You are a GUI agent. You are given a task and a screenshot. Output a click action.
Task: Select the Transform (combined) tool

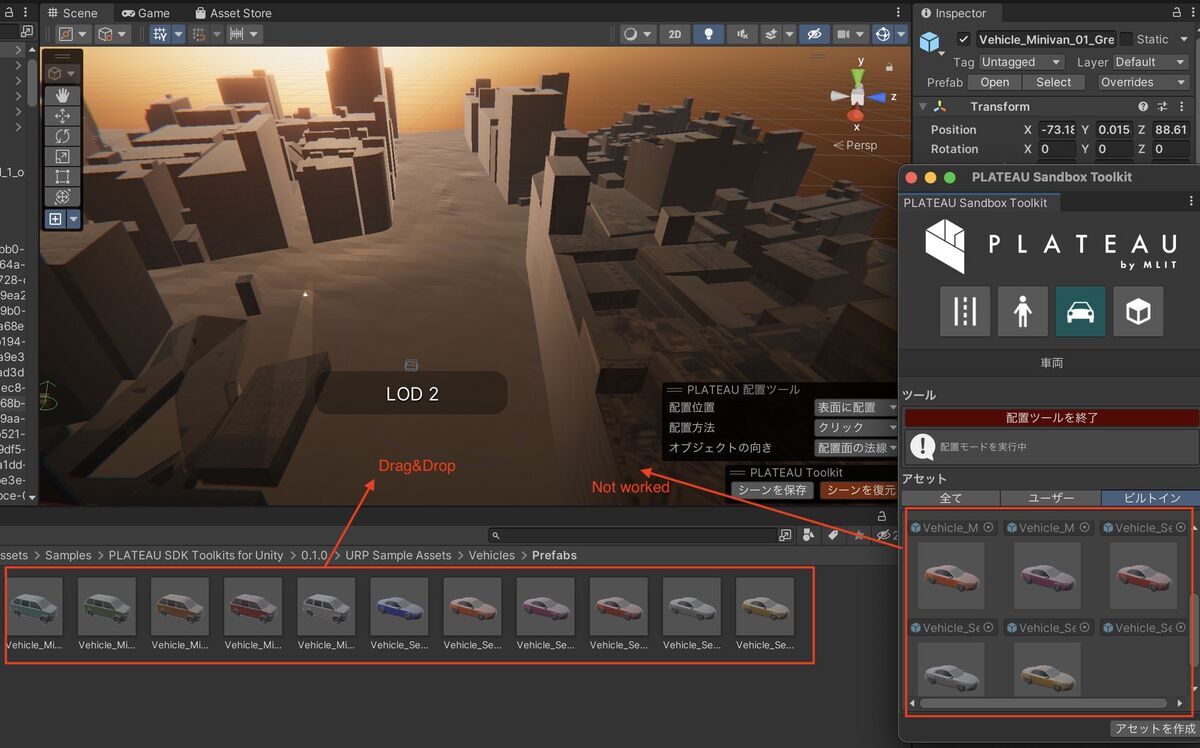click(62, 197)
